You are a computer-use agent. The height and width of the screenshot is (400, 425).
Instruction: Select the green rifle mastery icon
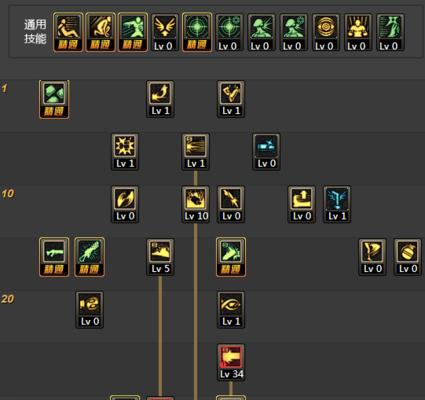[x=54, y=257]
